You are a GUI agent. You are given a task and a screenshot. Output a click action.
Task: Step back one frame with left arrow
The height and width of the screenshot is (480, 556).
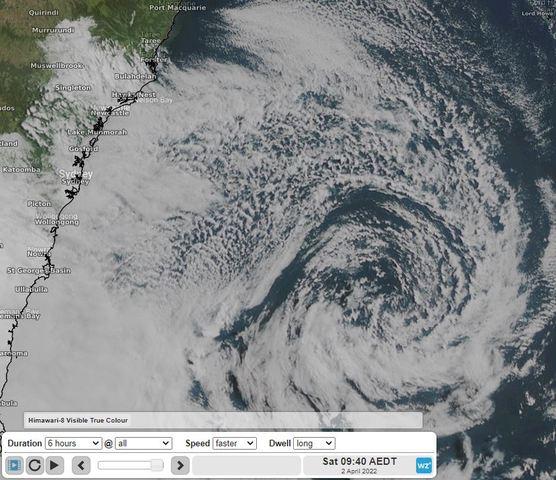tap(81, 465)
